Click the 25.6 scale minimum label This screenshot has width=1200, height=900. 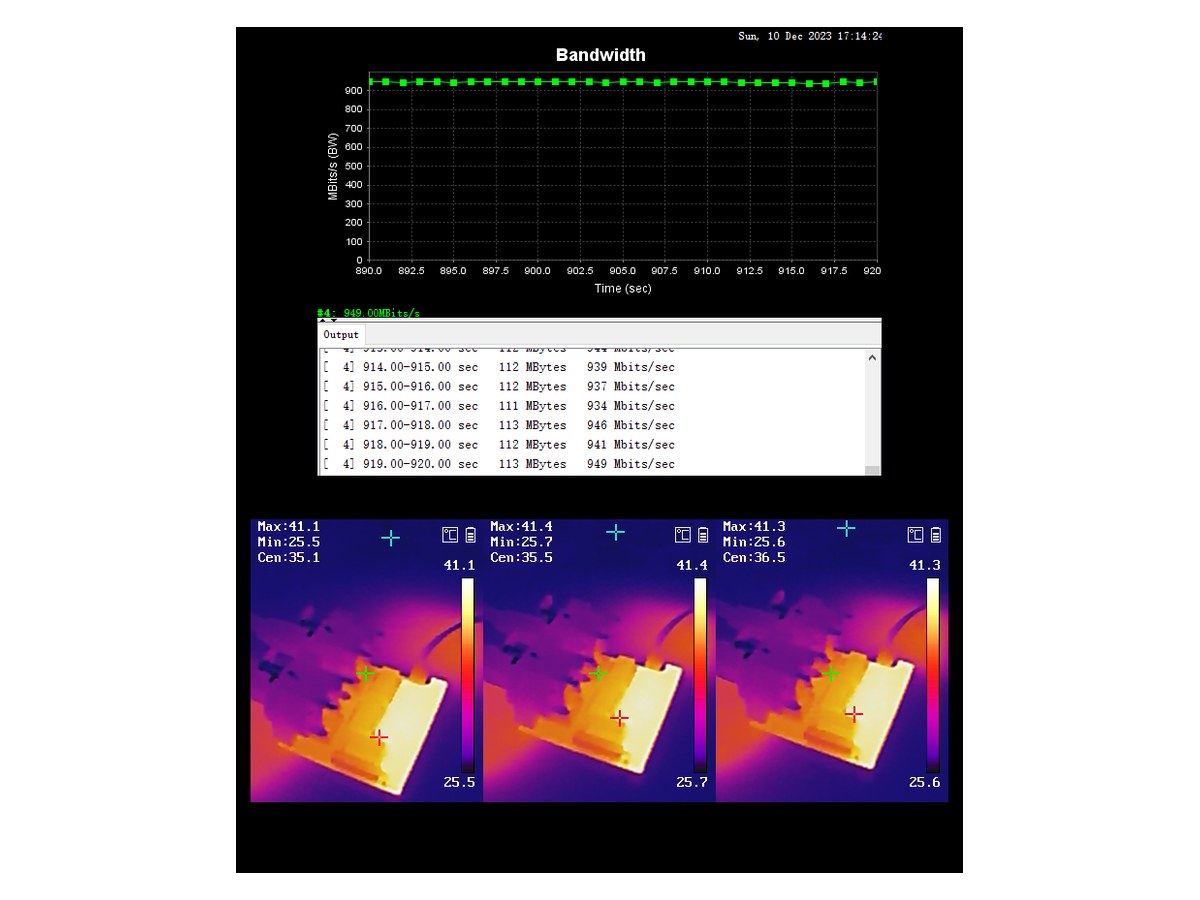[x=924, y=782]
